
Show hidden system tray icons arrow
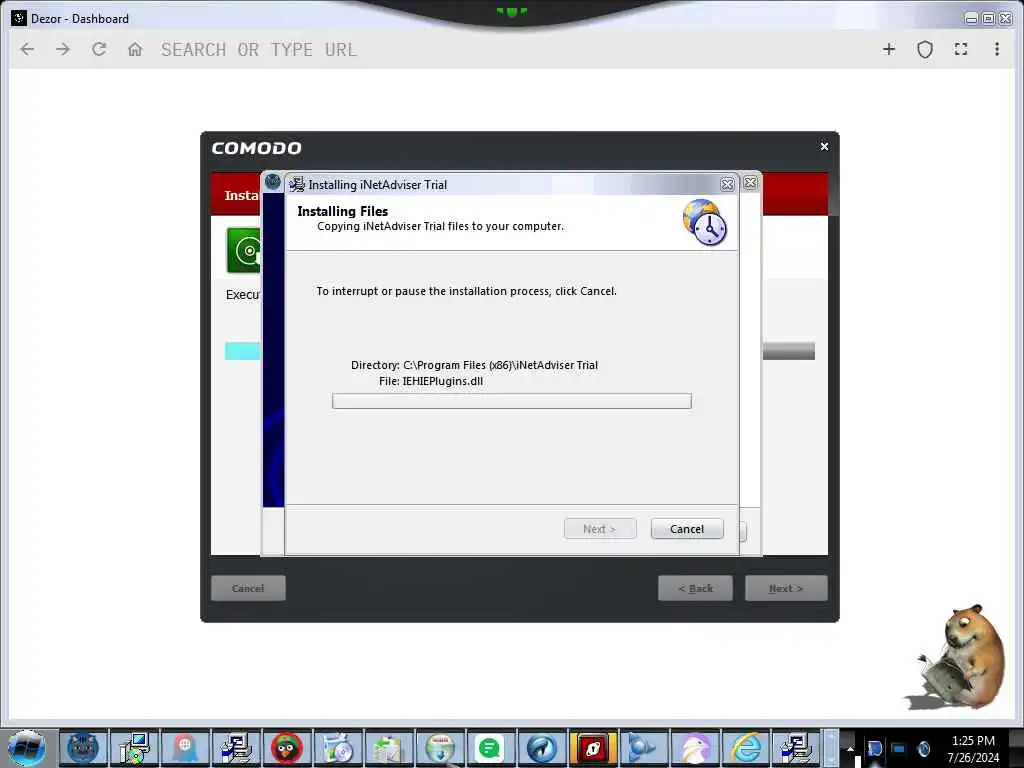coord(850,748)
